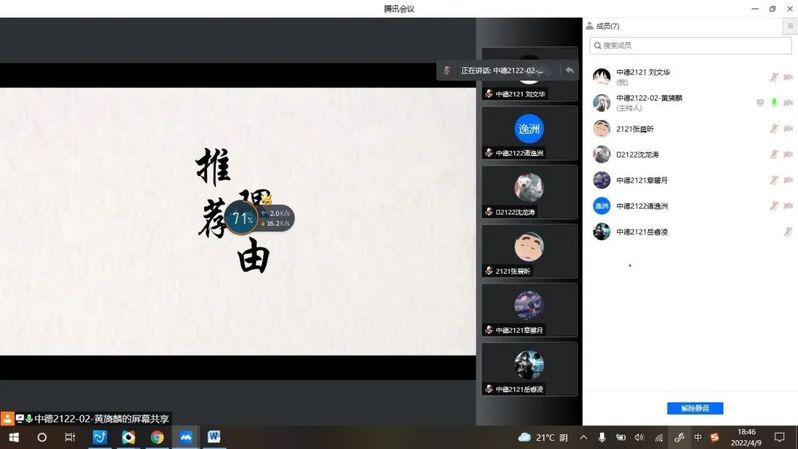Open Windows Start menu
The width and height of the screenshot is (798, 449).
click(x=14, y=437)
